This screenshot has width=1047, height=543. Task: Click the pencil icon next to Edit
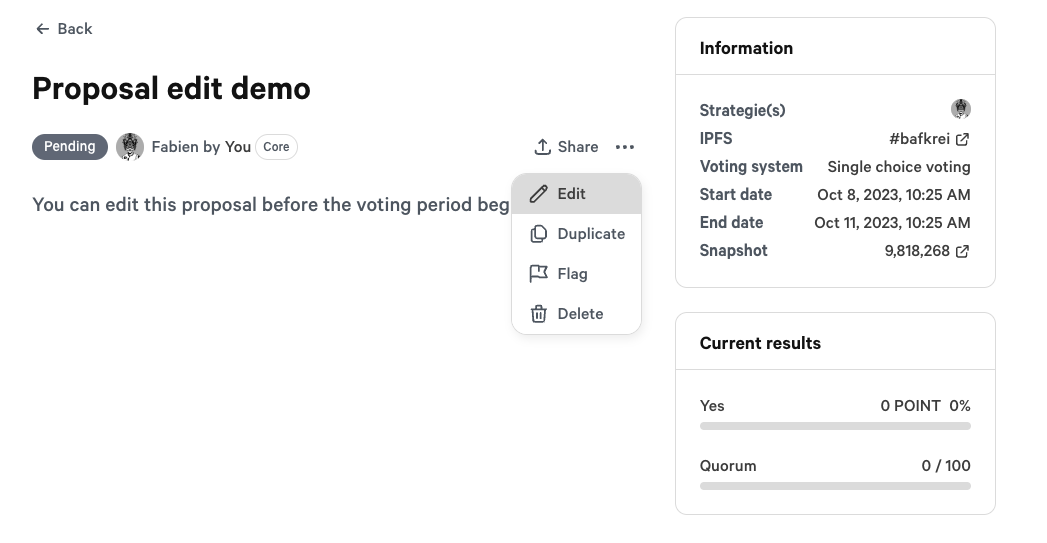tap(538, 194)
